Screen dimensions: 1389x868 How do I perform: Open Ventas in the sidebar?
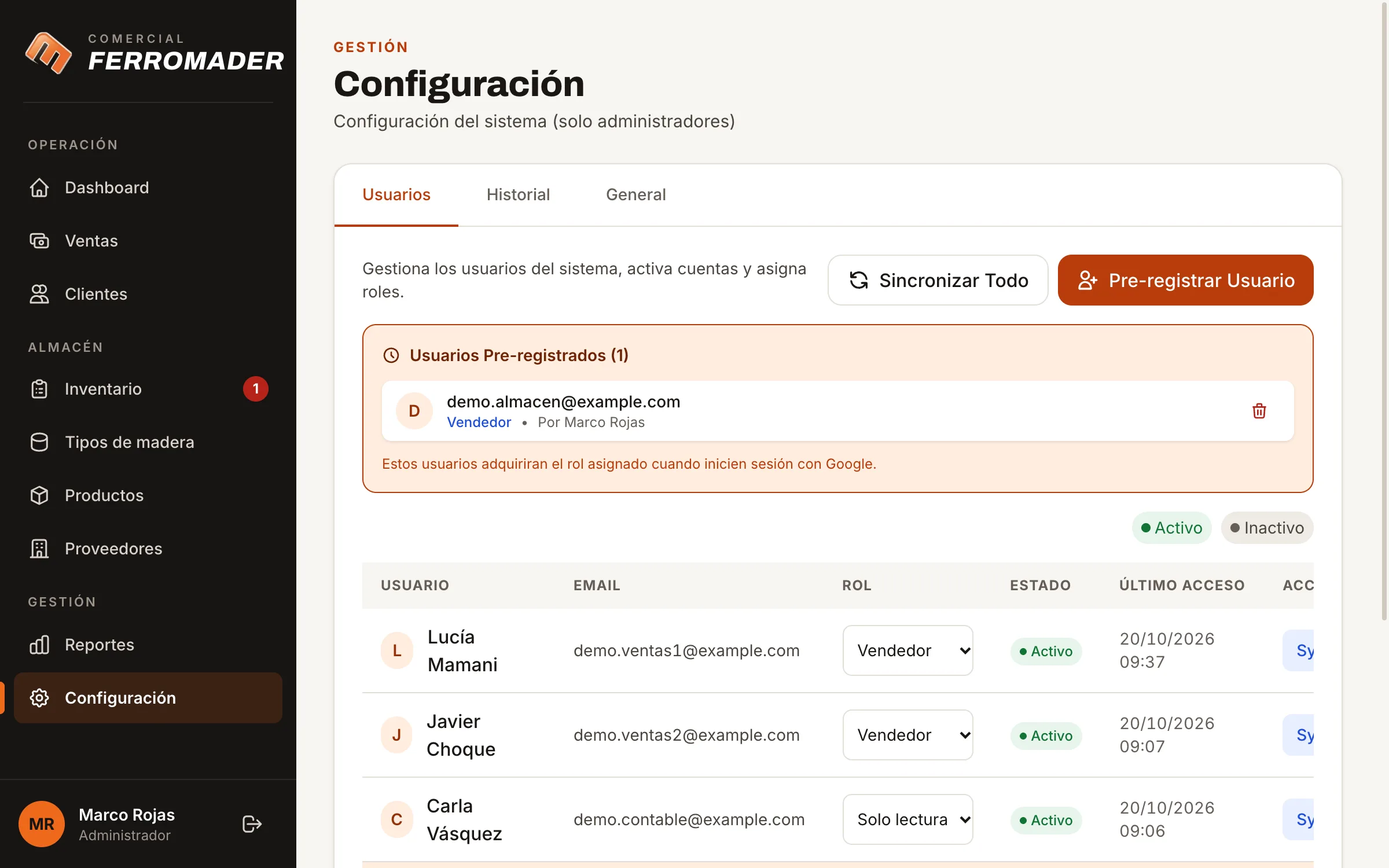(x=148, y=241)
